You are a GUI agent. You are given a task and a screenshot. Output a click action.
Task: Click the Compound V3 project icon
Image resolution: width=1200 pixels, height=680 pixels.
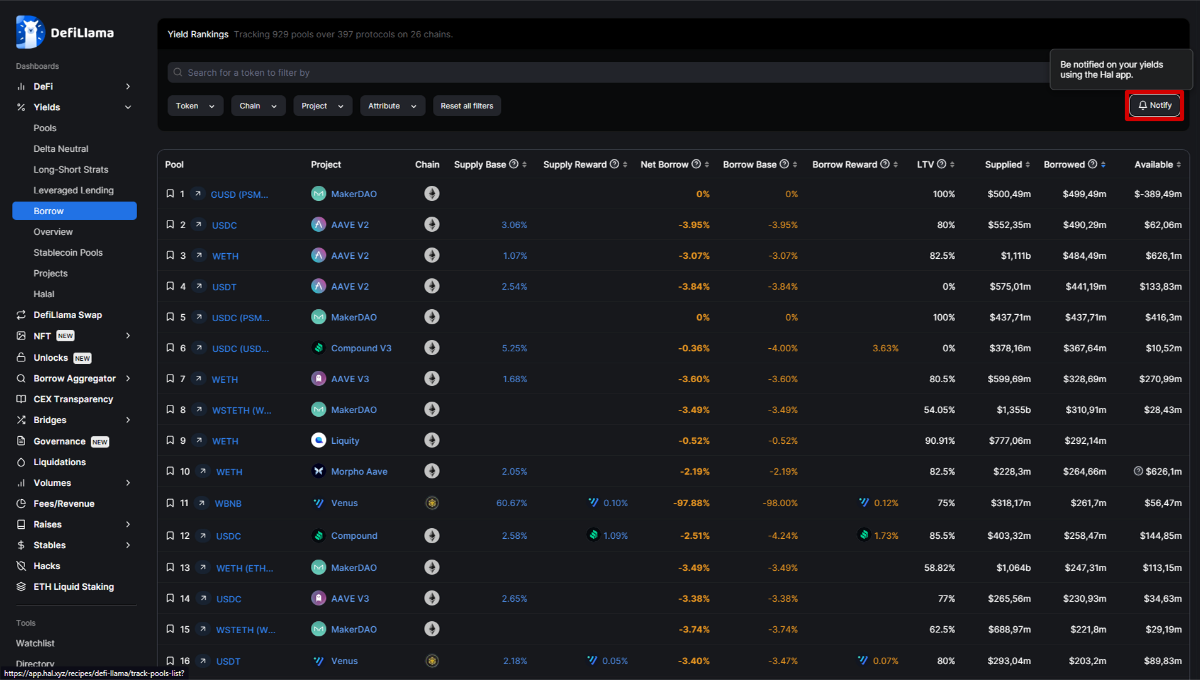coord(318,348)
